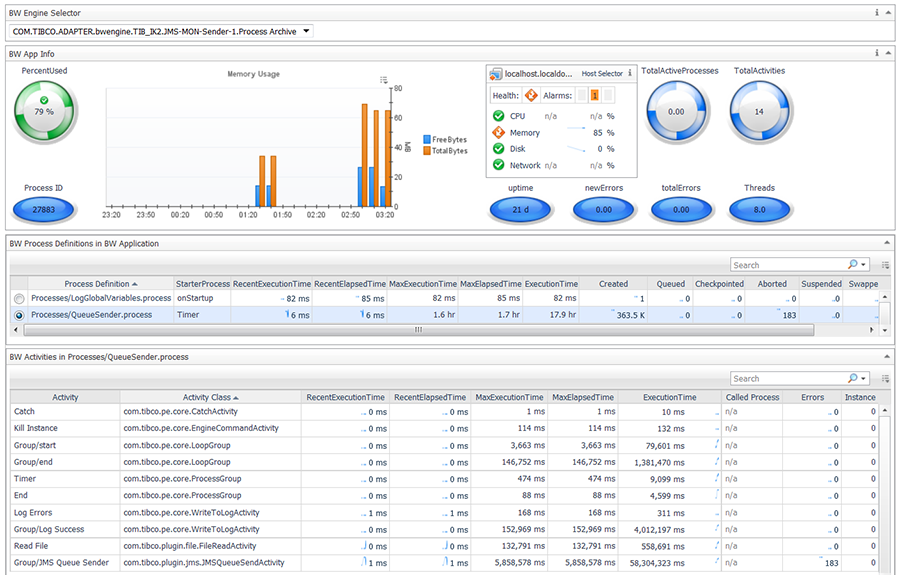Click the orange Memory warning icon
The width and height of the screenshot is (900, 575).
(x=498, y=133)
